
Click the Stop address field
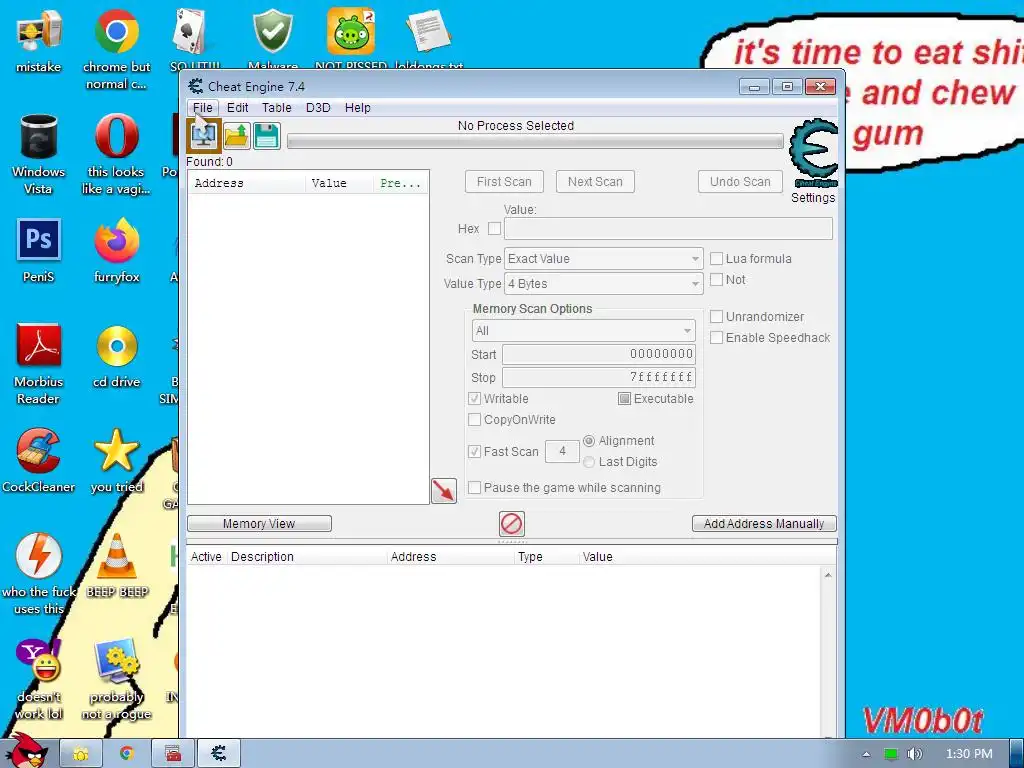coord(598,377)
